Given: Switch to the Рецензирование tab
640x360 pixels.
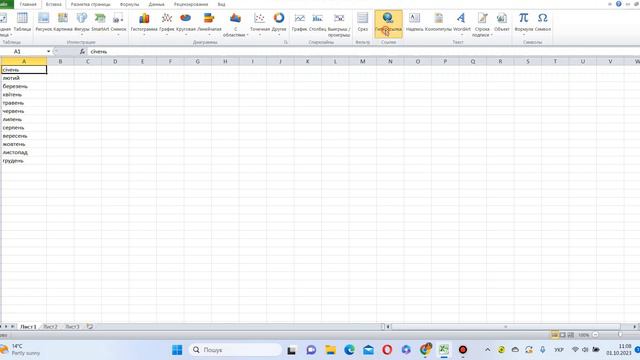Looking at the screenshot, I should coord(191,4).
